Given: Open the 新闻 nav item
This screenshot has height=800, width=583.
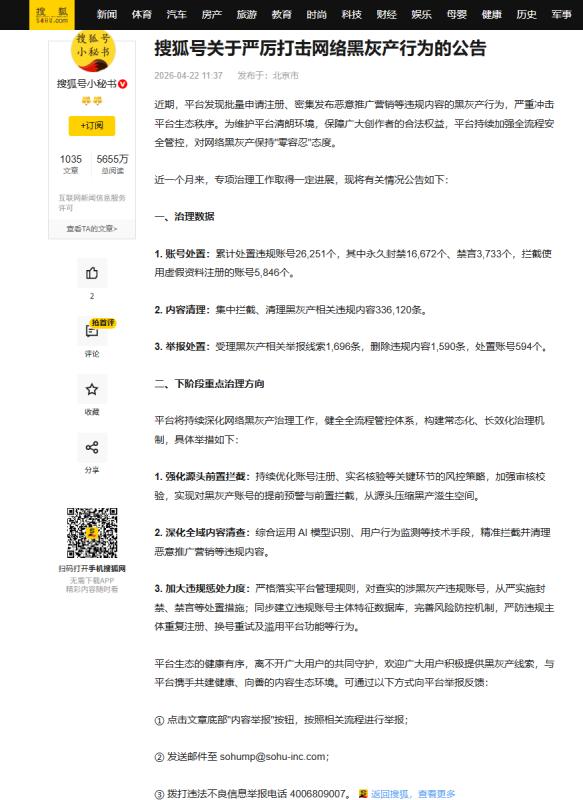Looking at the screenshot, I should tap(107, 15).
